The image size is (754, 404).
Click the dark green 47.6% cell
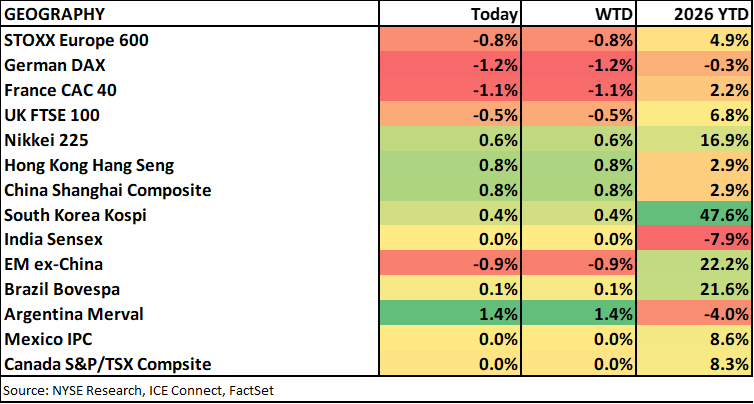[696, 215]
